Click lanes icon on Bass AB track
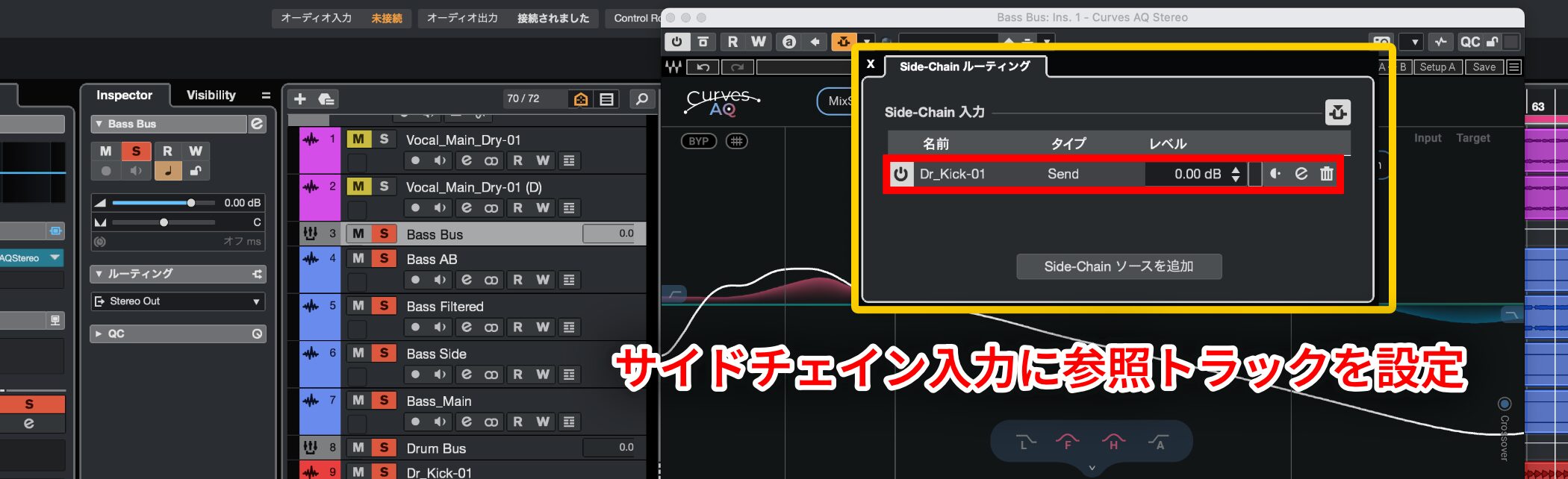 [x=569, y=280]
